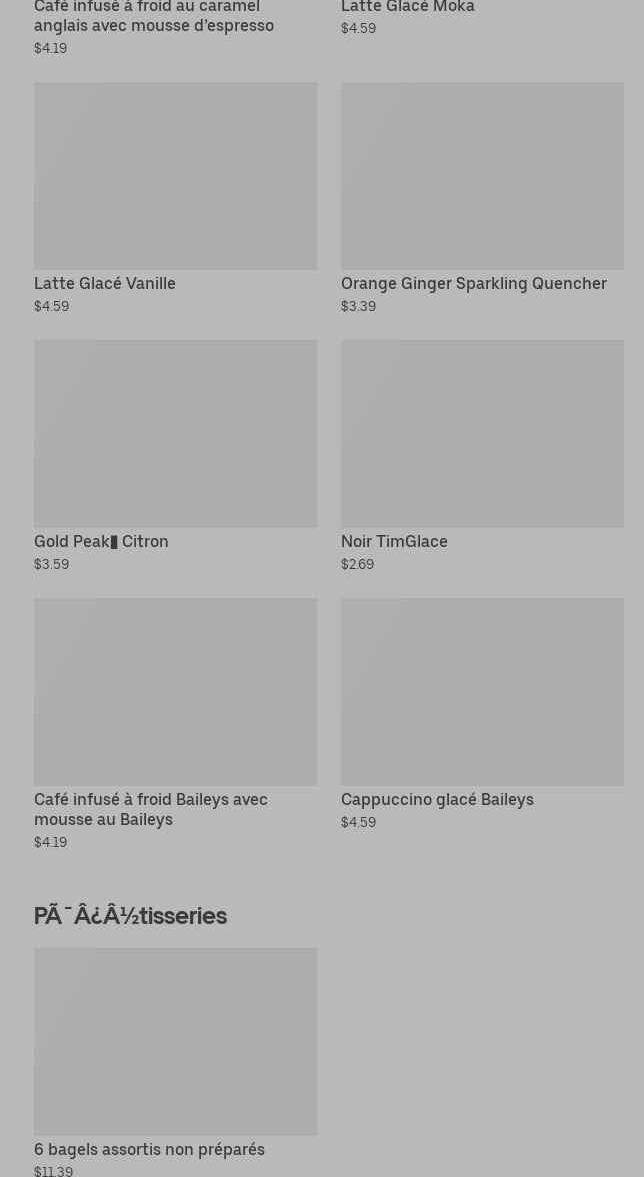The height and width of the screenshot is (1177, 644).
Task: Click the Gold Peak Citron name
Action: 101,541
